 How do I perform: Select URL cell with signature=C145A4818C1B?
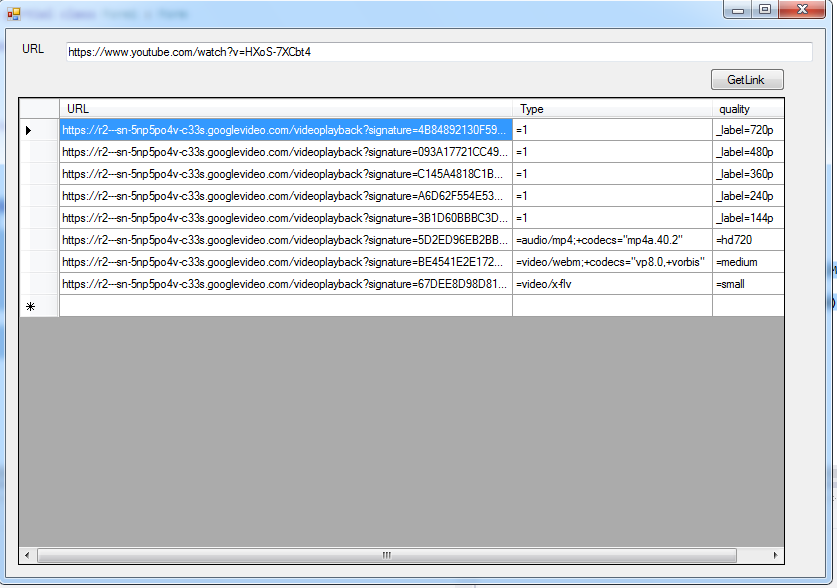(286, 174)
